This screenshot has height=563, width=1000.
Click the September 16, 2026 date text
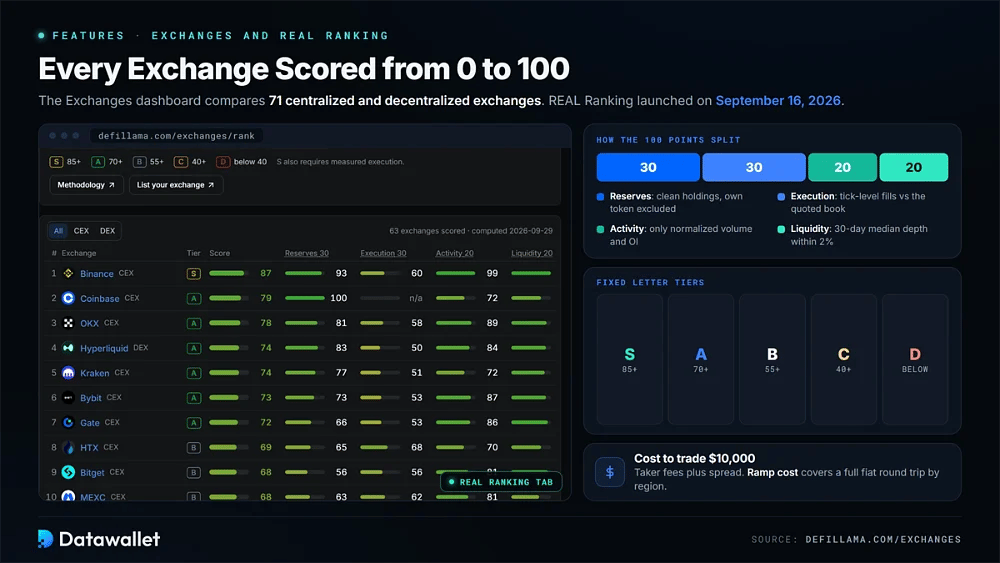click(x=778, y=101)
